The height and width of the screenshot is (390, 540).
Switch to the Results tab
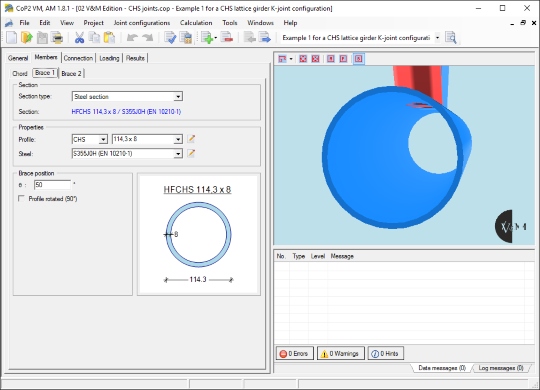pyautogui.click(x=135, y=58)
